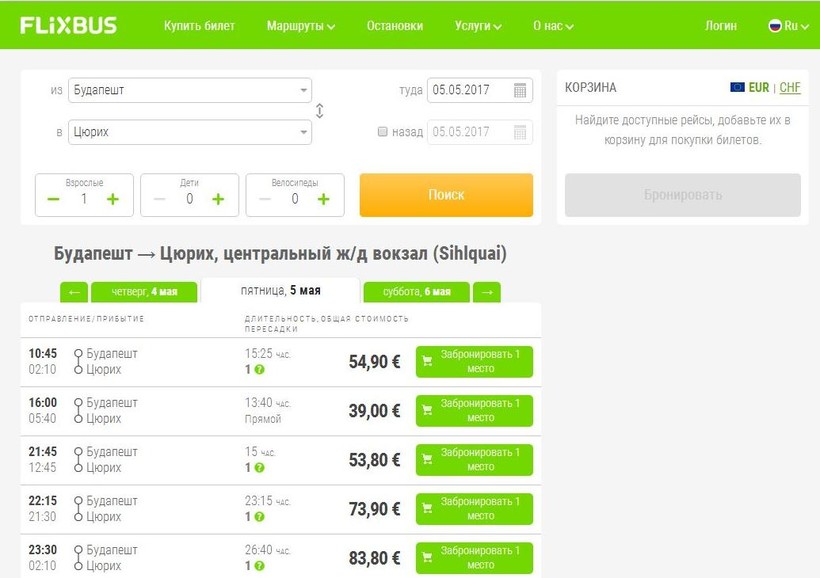The height and width of the screenshot is (578, 820).
Task: Expand the Будапешт origin dropdown
Action: [304, 91]
